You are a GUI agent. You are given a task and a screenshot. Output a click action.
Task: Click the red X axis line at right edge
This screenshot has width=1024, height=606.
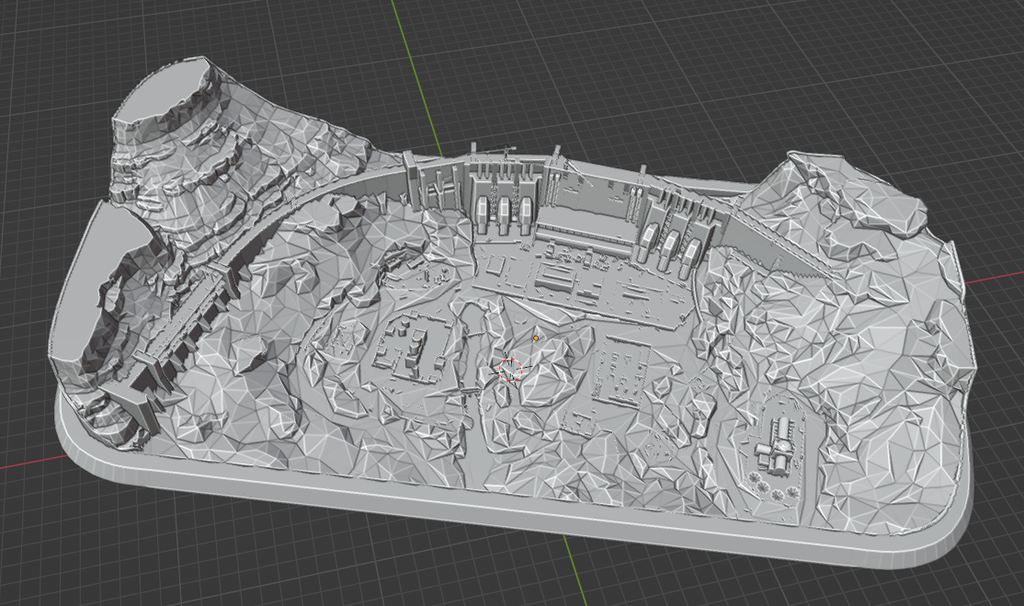(x=994, y=280)
